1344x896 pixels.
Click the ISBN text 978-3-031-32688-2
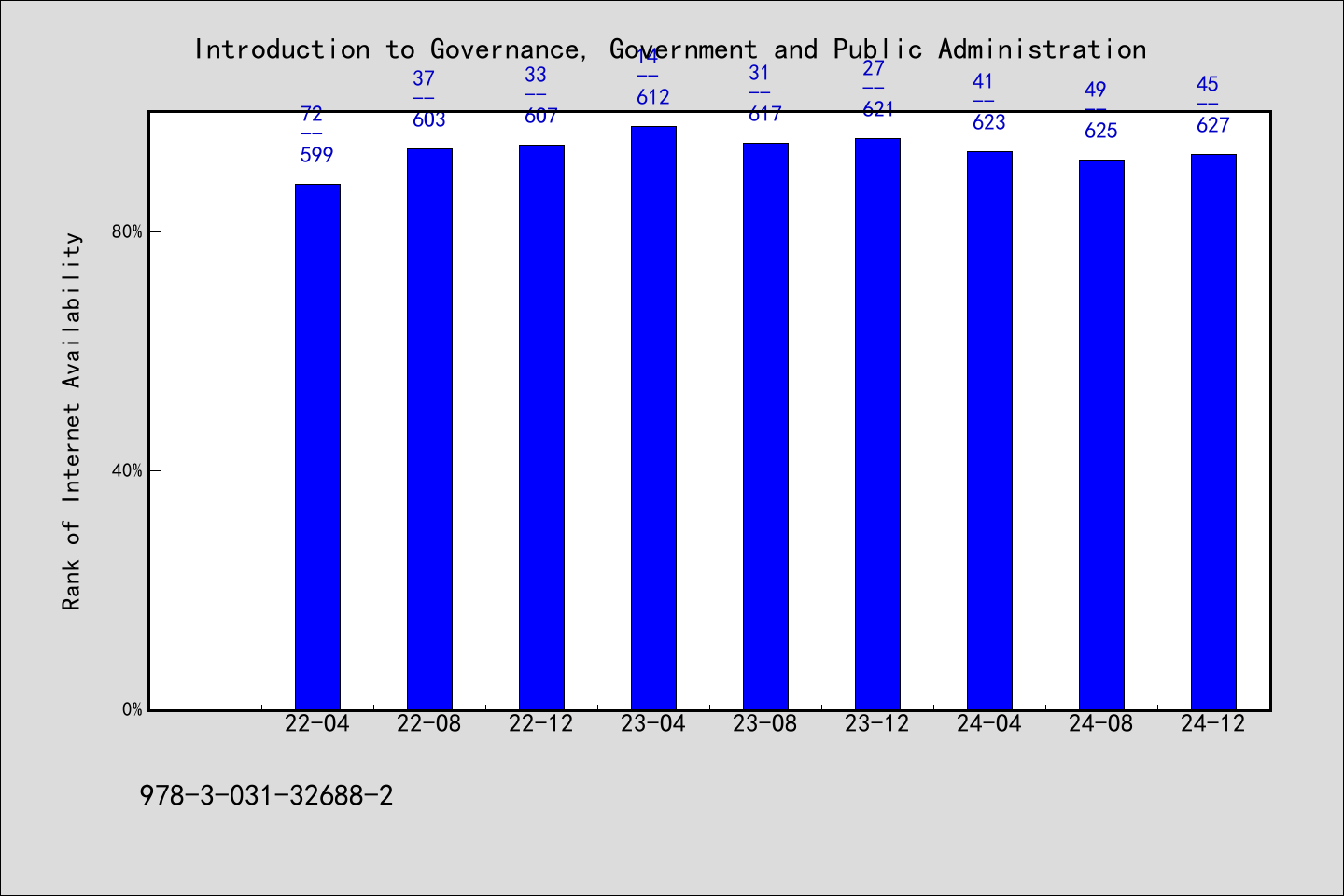point(266,796)
